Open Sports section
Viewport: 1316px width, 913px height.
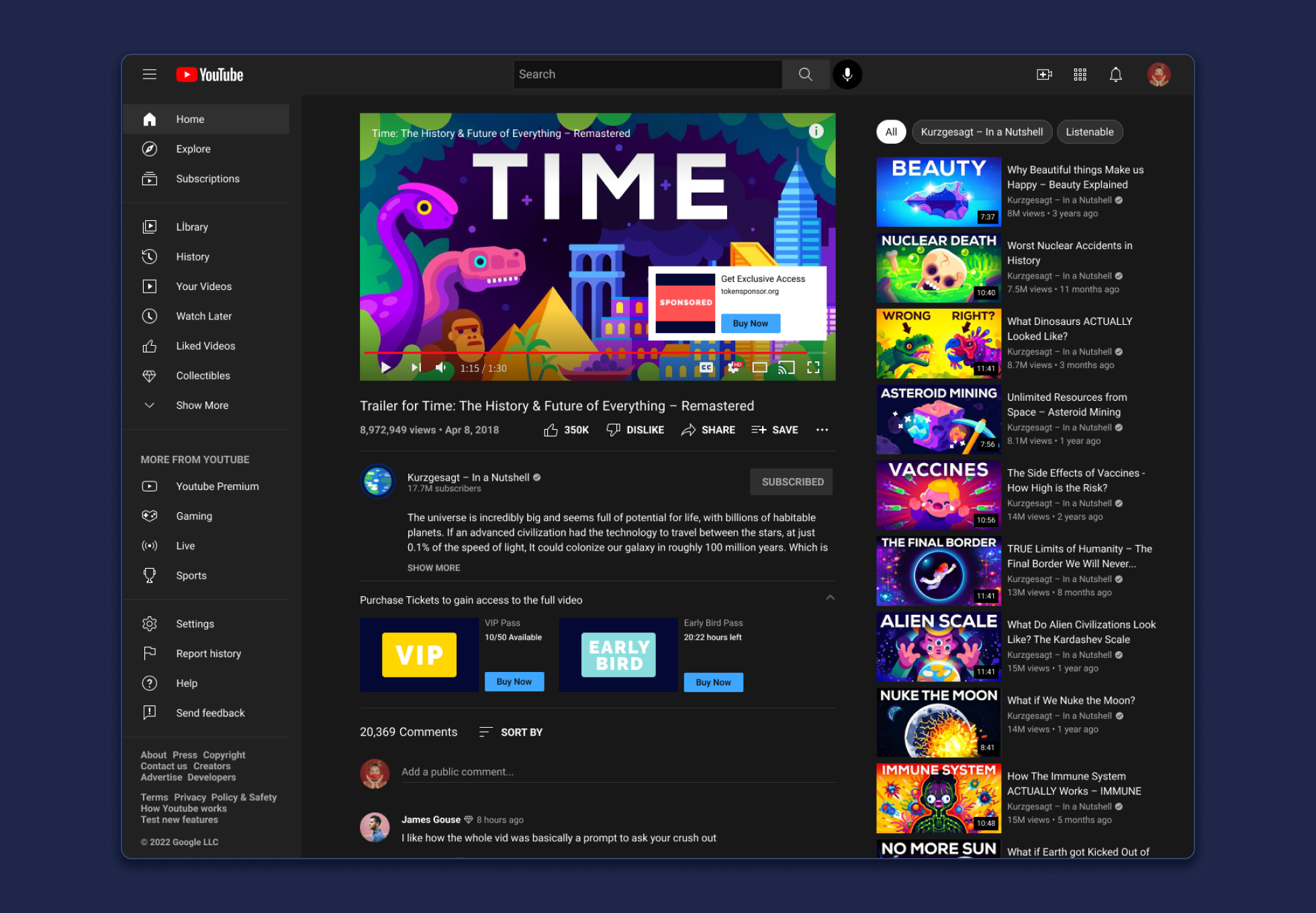point(206,575)
